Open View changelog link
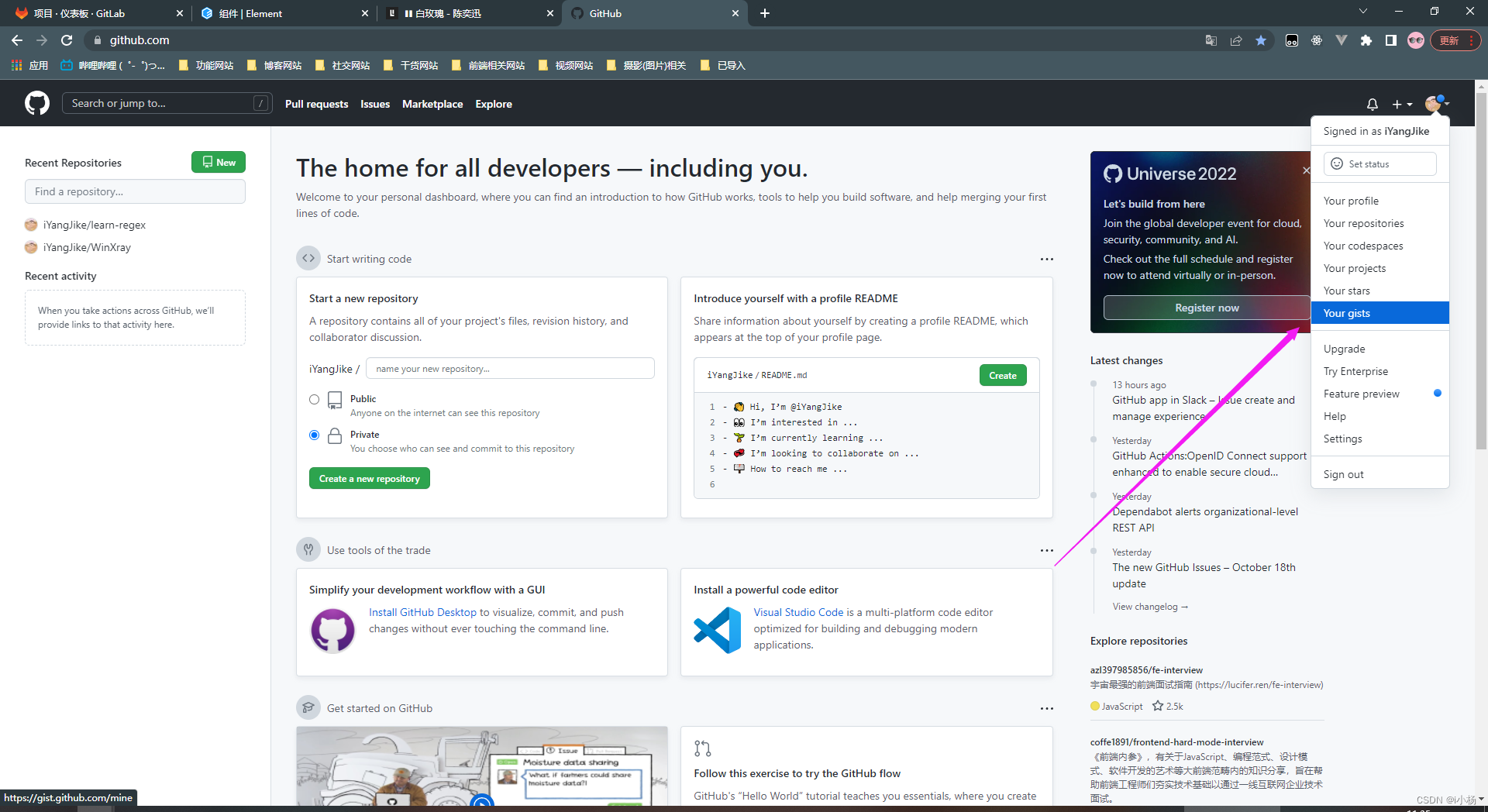The height and width of the screenshot is (812, 1488). tap(1150, 607)
